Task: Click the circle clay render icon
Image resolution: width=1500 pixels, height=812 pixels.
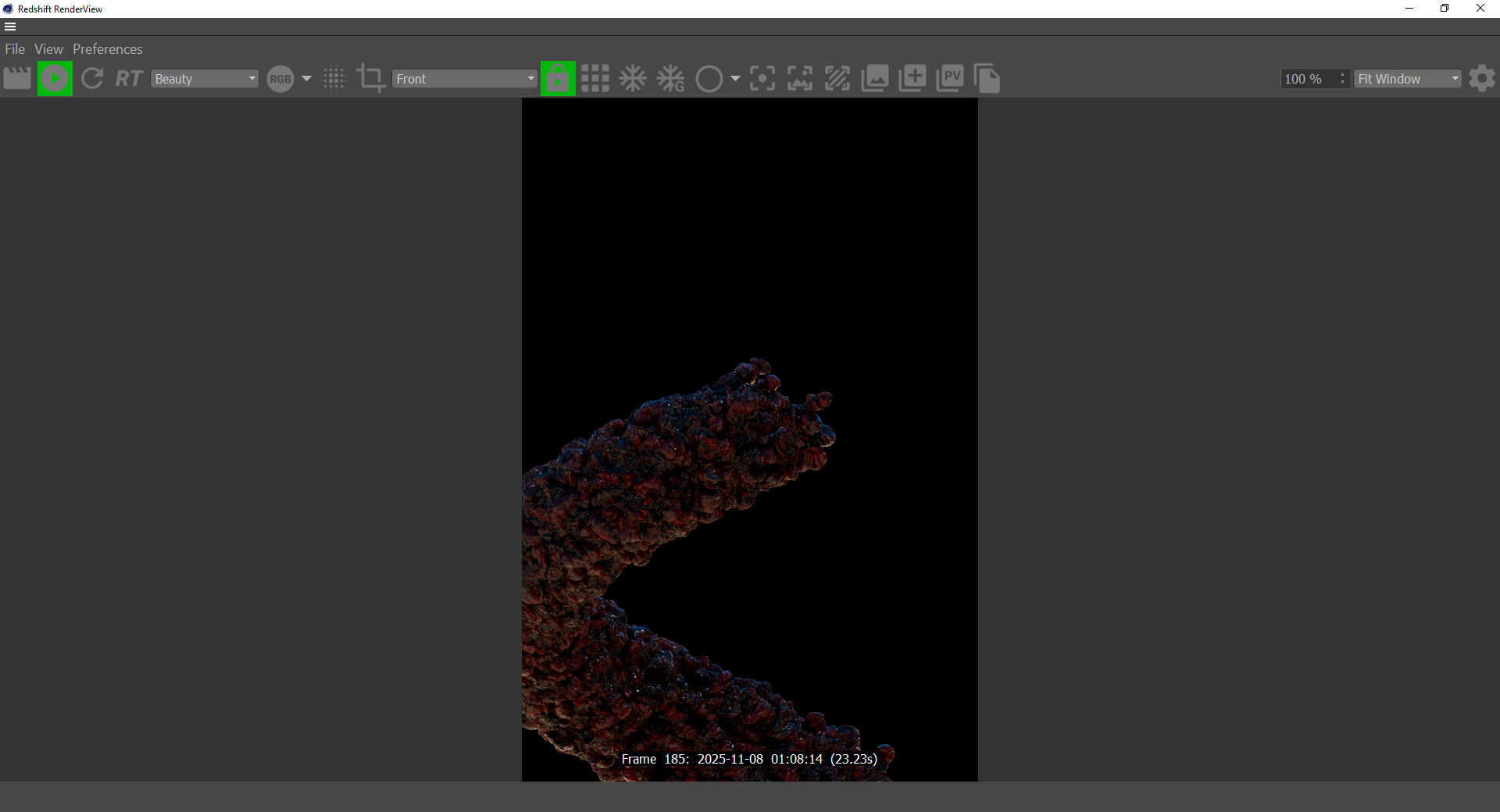Action: coord(709,79)
